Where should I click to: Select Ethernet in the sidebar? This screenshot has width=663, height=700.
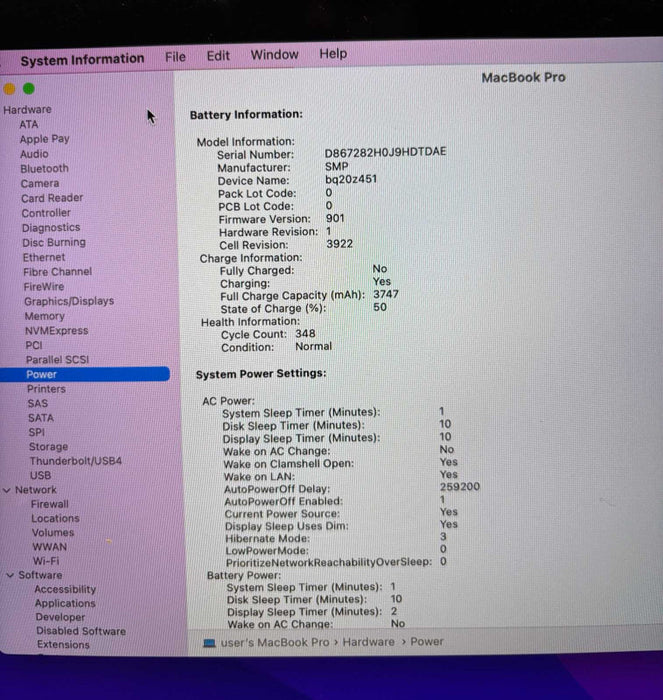(44, 258)
